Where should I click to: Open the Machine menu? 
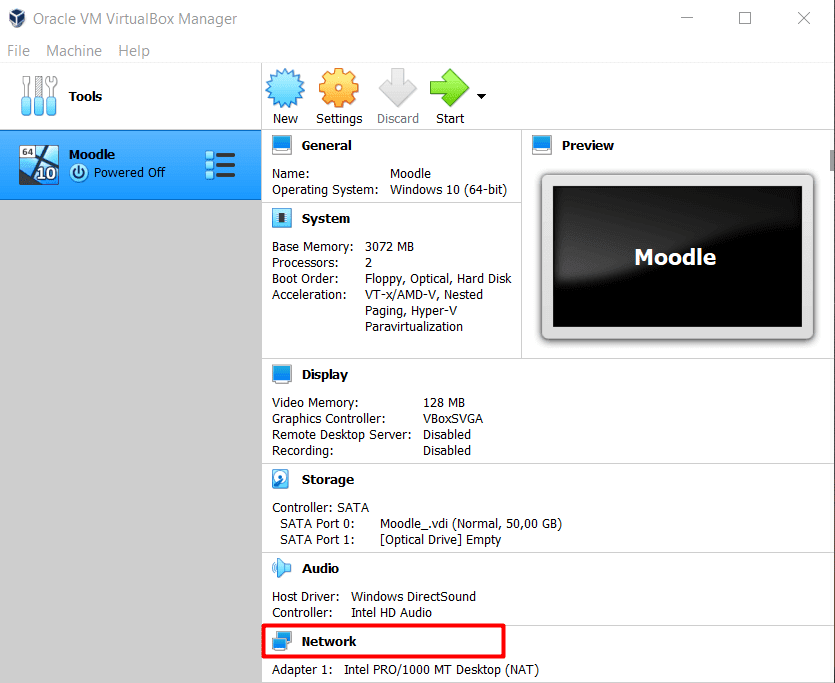coord(74,50)
